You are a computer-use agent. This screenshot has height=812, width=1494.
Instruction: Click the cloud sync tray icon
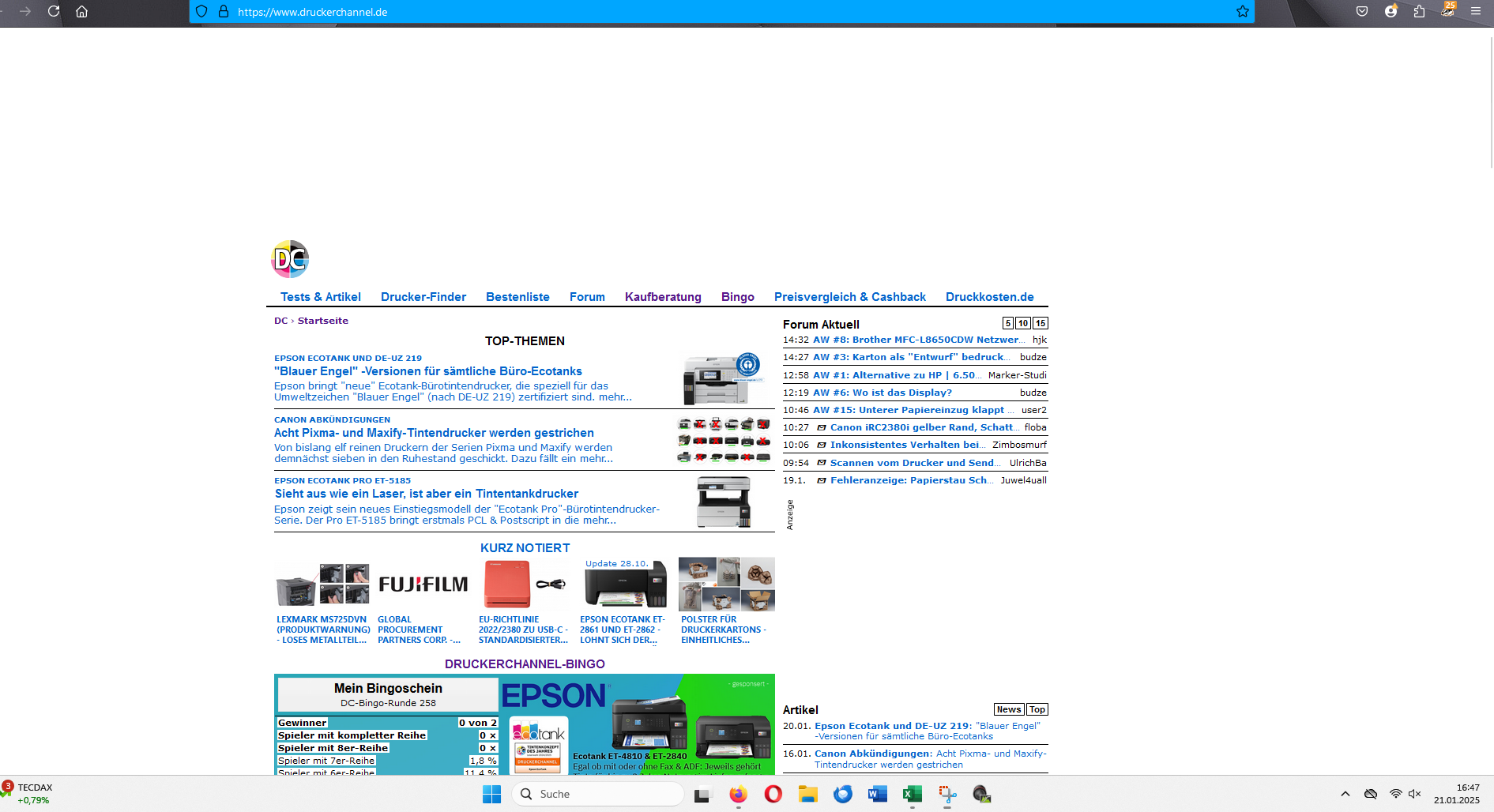click(1371, 794)
